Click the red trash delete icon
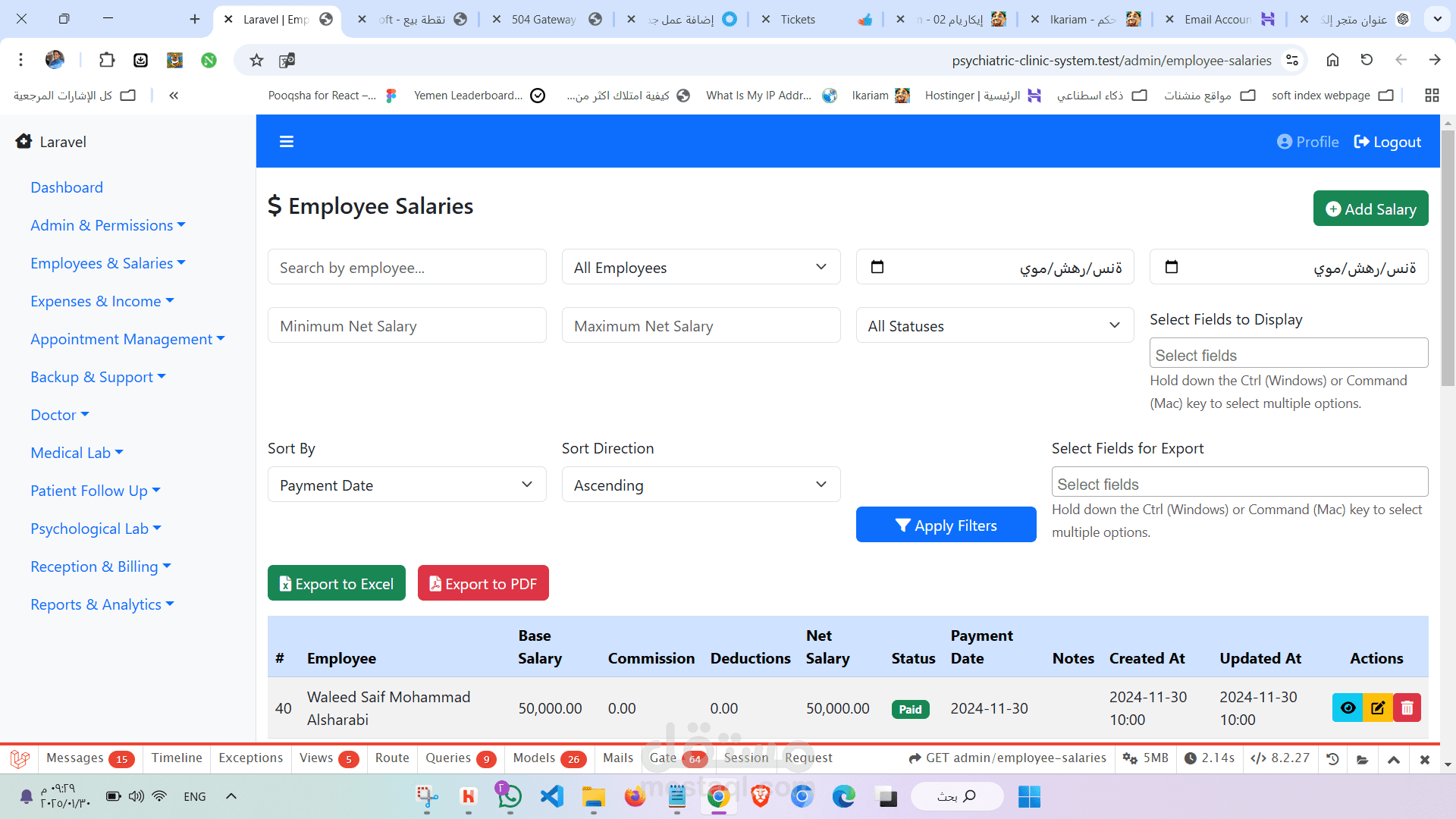Image resolution: width=1456 pixels, height=819 pixels. [x=1407, y=708]
